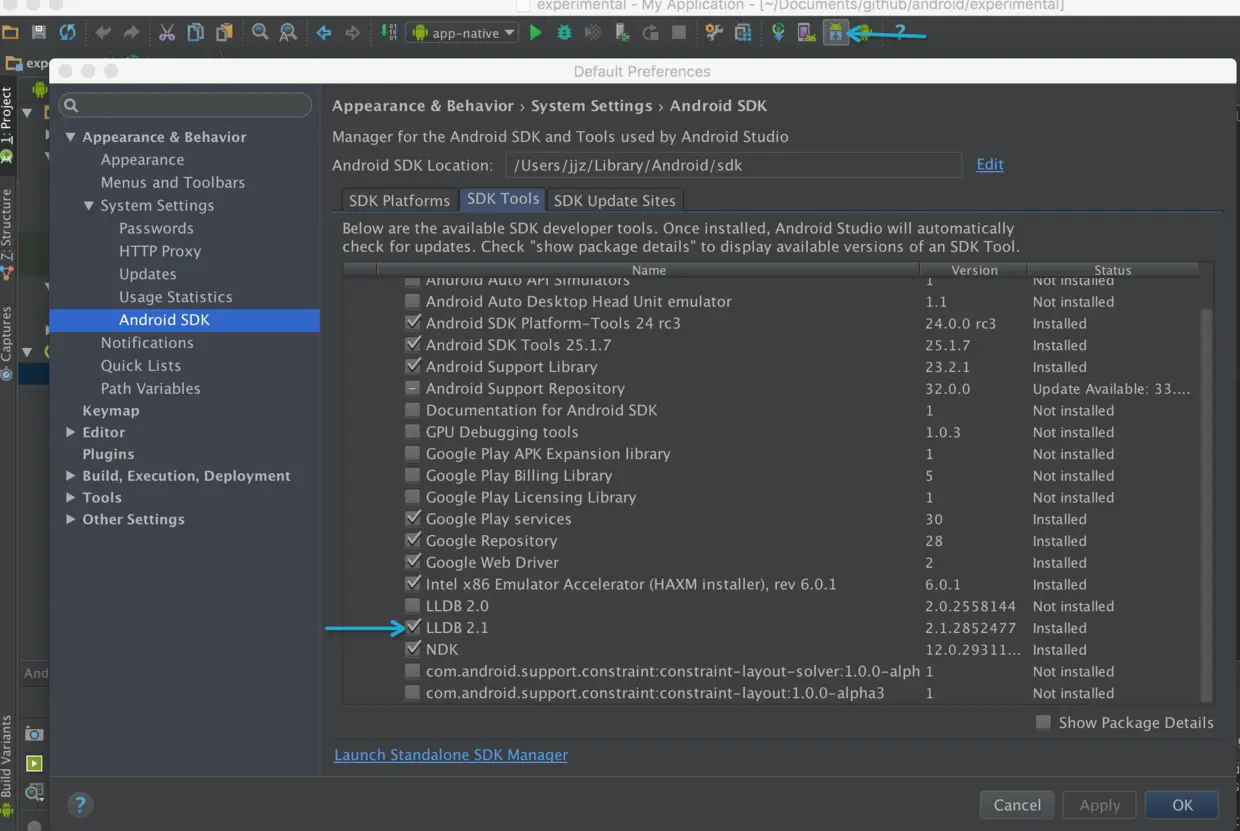The height and width of the screenshot is (831, 1240).
Task: Click the help question mark button
Action: 80,805
